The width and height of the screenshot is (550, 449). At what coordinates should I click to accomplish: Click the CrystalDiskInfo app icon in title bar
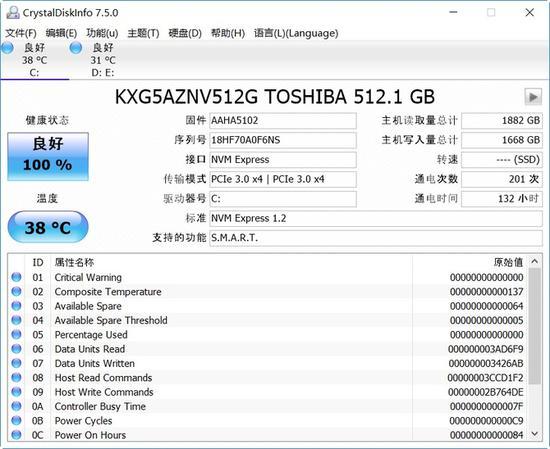click(x=13, y=13)
